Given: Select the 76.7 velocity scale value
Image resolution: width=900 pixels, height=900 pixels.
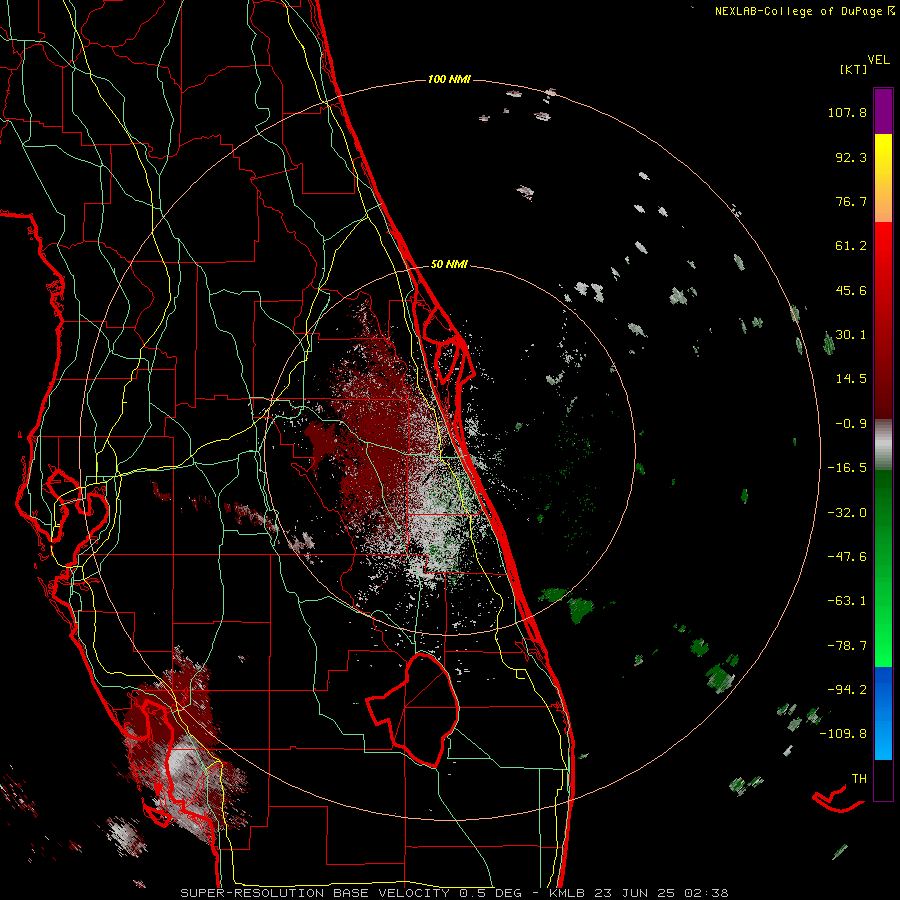Looking at the screenshot, I should pos(851,201).
